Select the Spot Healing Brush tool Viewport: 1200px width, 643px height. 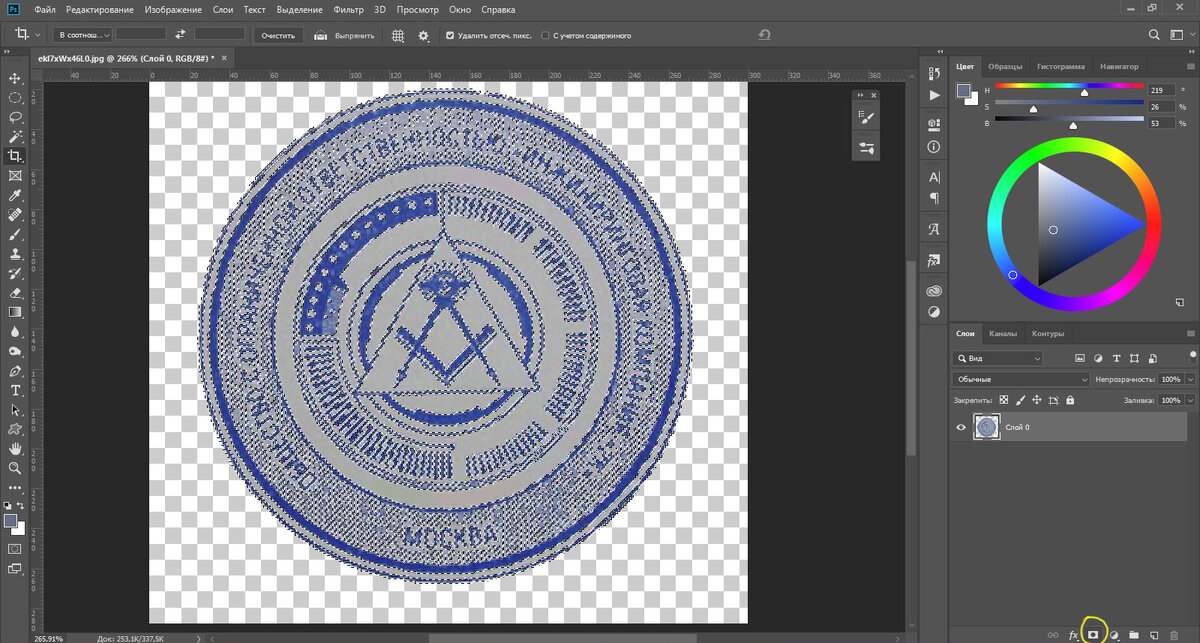pos(15,214)
